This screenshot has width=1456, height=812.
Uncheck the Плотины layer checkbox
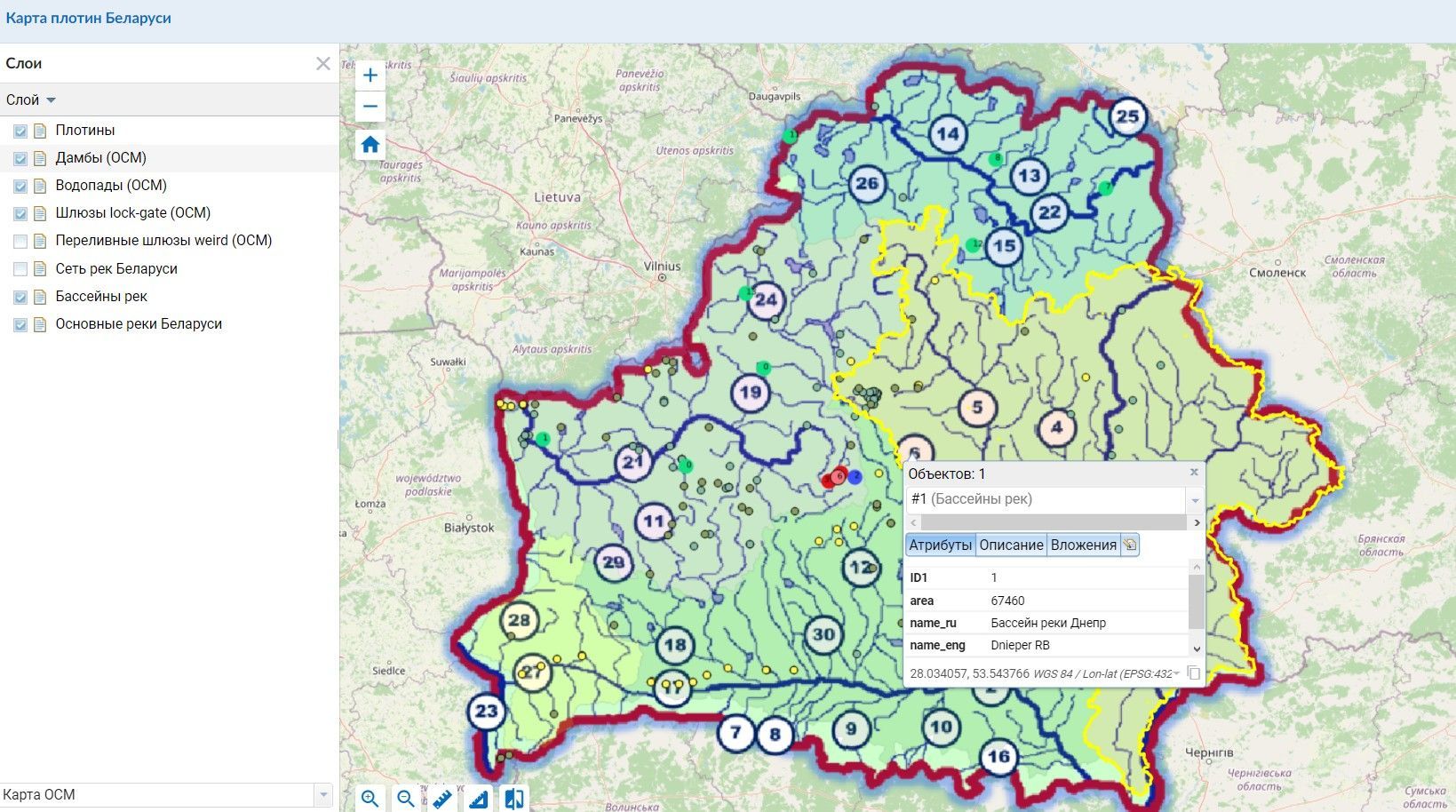[20, 131]
